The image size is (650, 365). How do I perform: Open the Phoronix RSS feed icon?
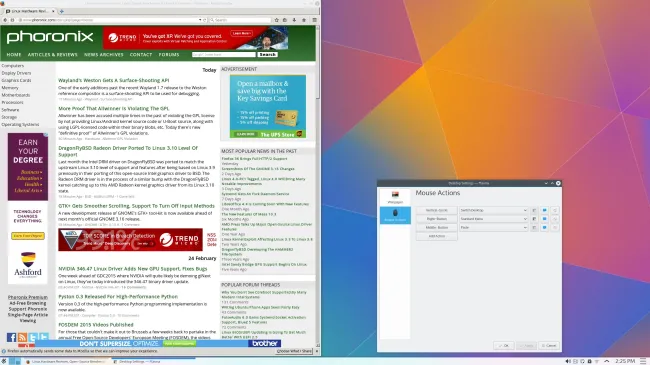click(x=22, y=337)
